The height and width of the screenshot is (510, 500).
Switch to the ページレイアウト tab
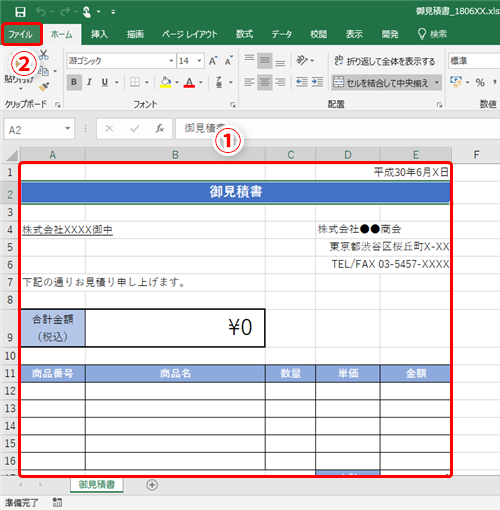pyautogui.click(x=190, y=34)
